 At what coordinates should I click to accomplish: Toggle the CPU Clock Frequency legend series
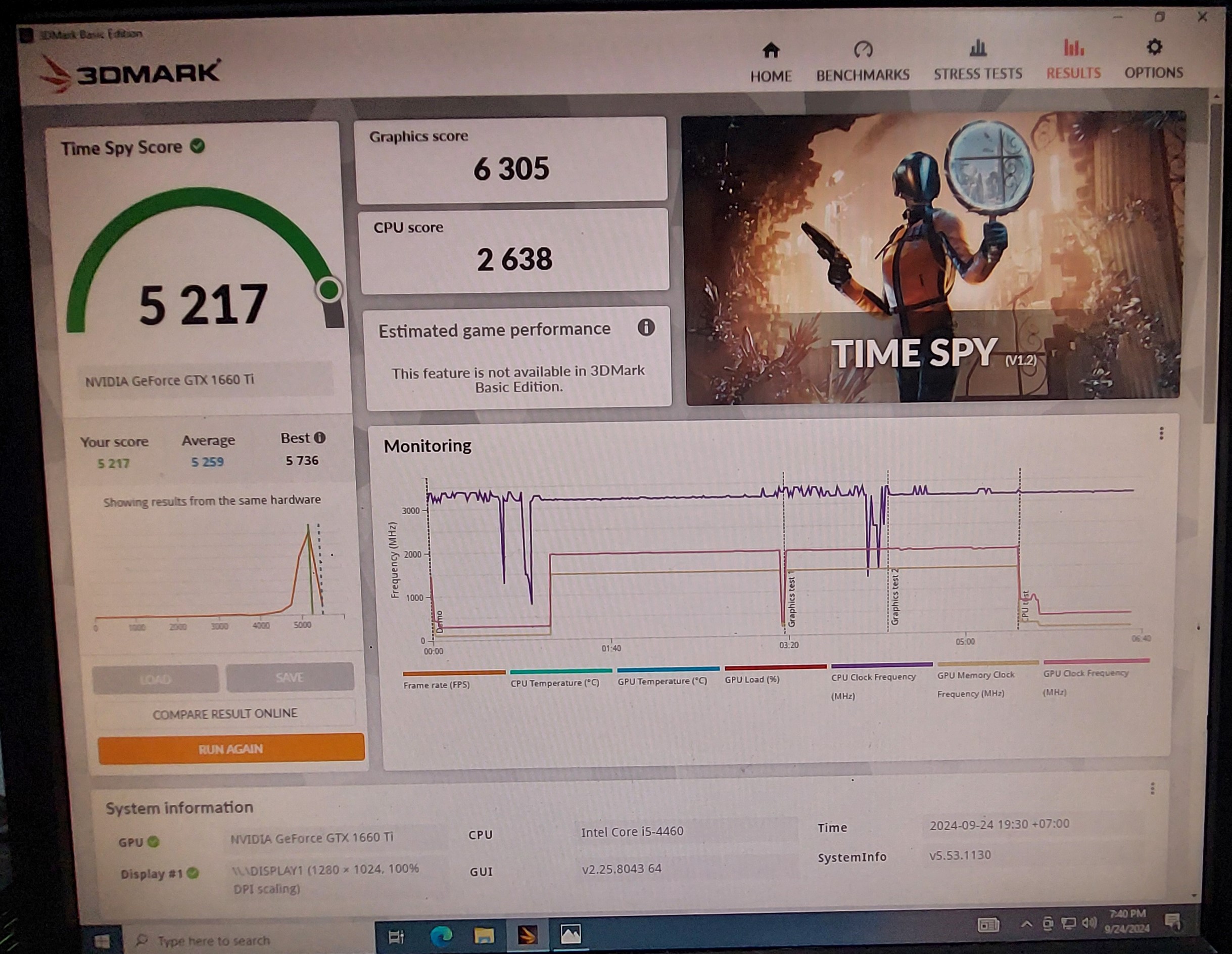(x=873, y=677)
